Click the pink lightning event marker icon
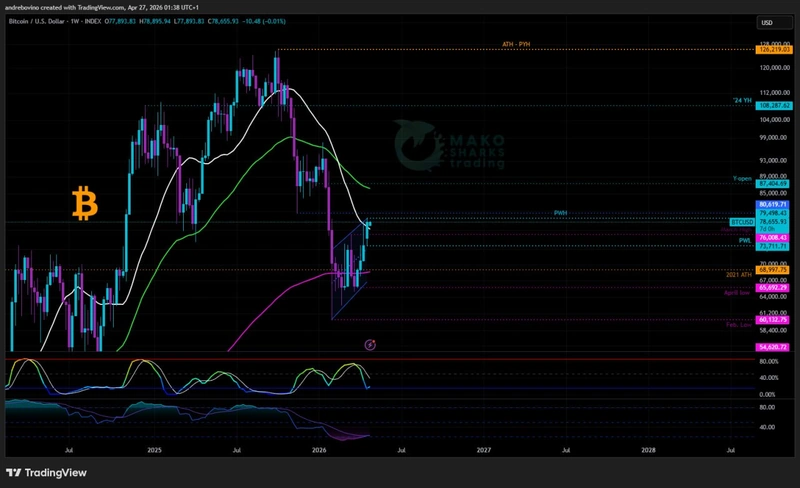800x488 pixels. coord(370,345)
